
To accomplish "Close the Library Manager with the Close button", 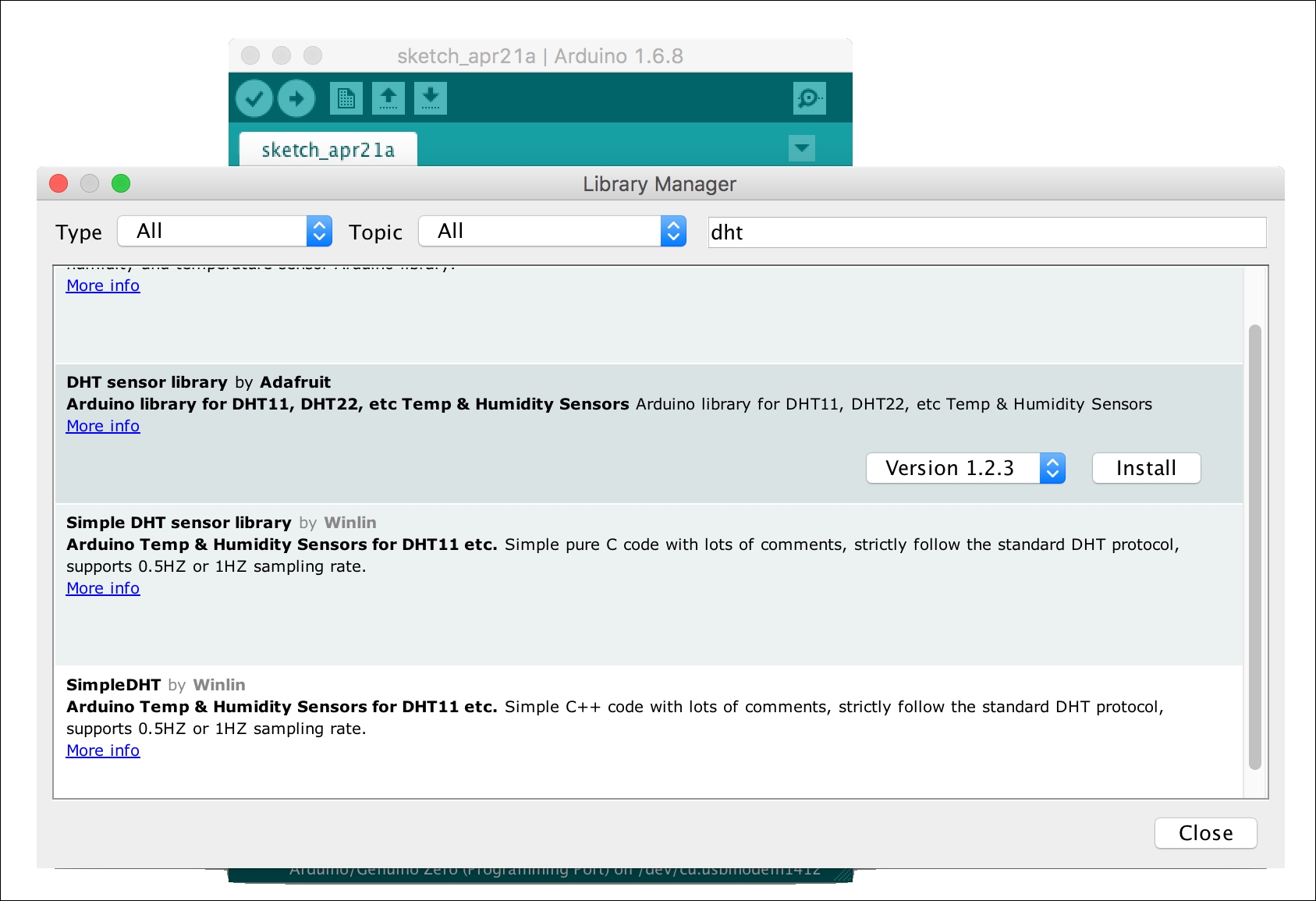I will (x=1205, y=833).
